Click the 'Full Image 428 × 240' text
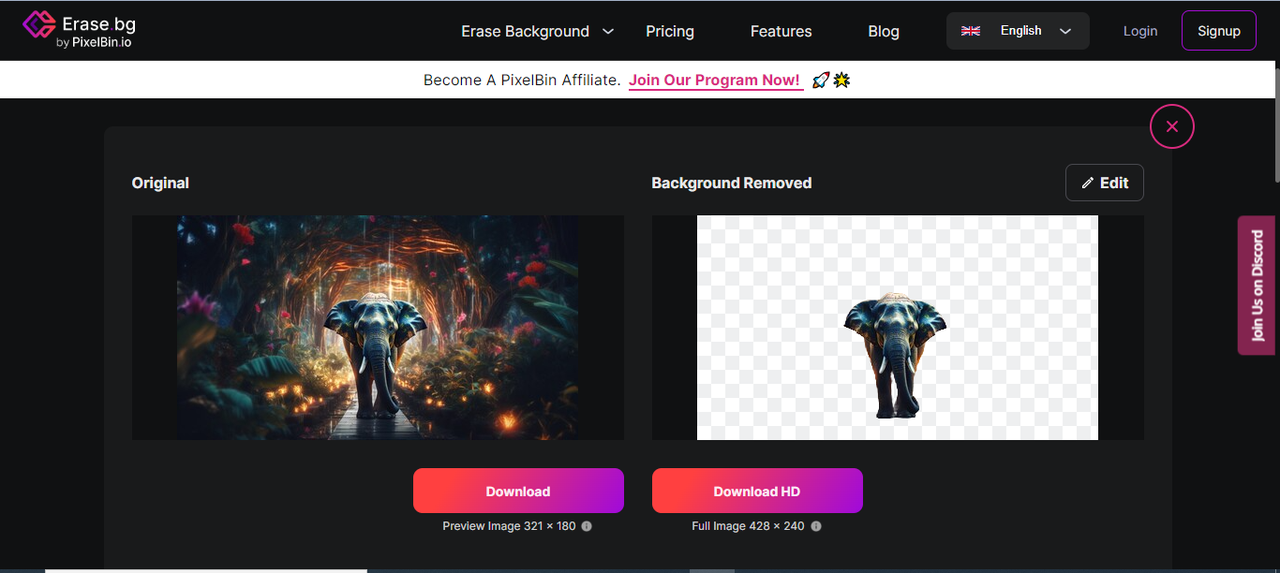The width and height of the screenshot is (1280, 573). pyautogui.click(x=748, y=526)
